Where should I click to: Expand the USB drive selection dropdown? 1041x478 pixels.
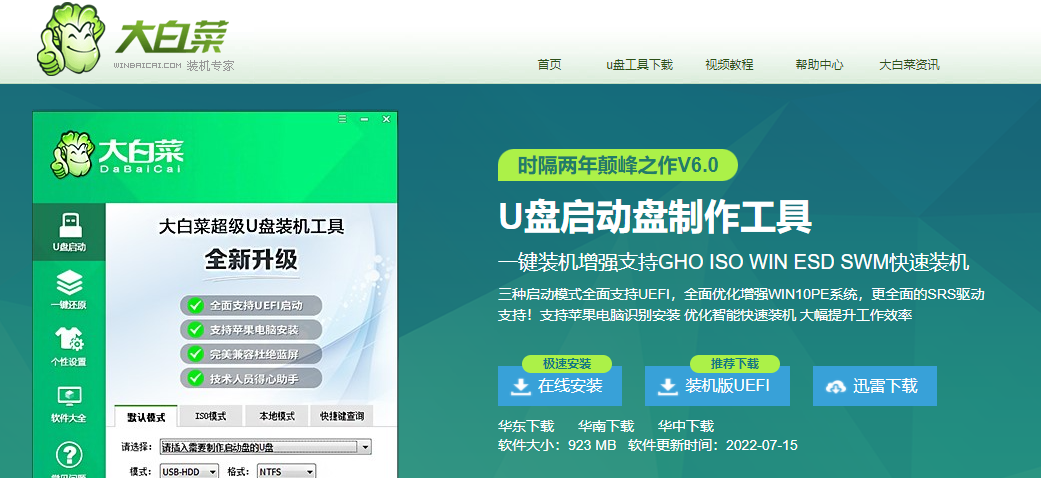tap(365, 446)
